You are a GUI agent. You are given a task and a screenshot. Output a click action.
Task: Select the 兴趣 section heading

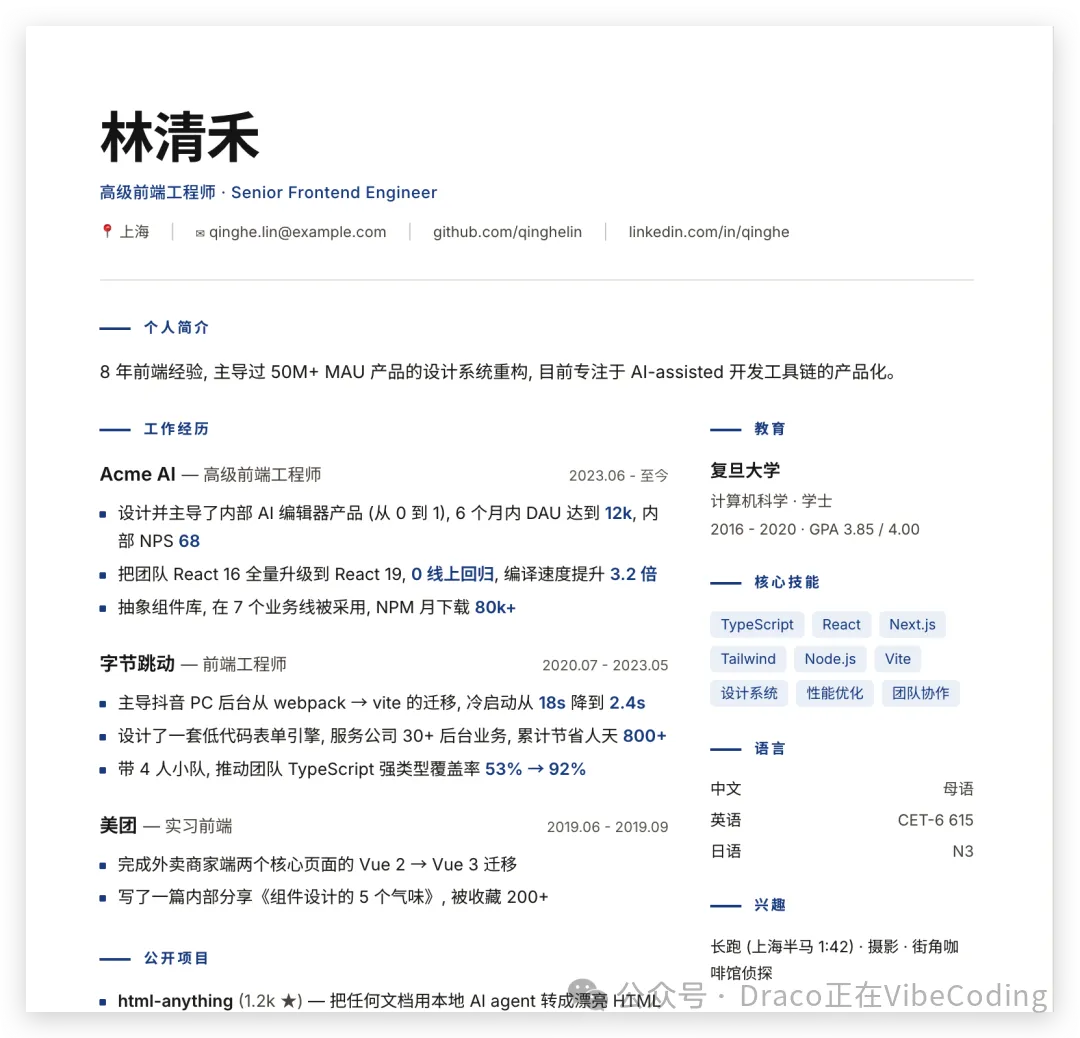(x=769, y=904)
